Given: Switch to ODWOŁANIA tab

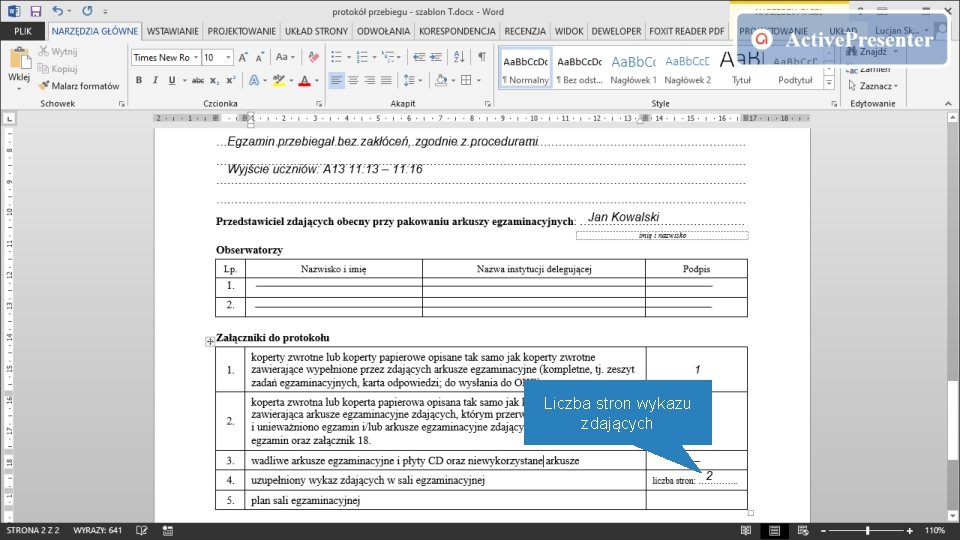Looking at the screenshot, I should tap(383, 31).
